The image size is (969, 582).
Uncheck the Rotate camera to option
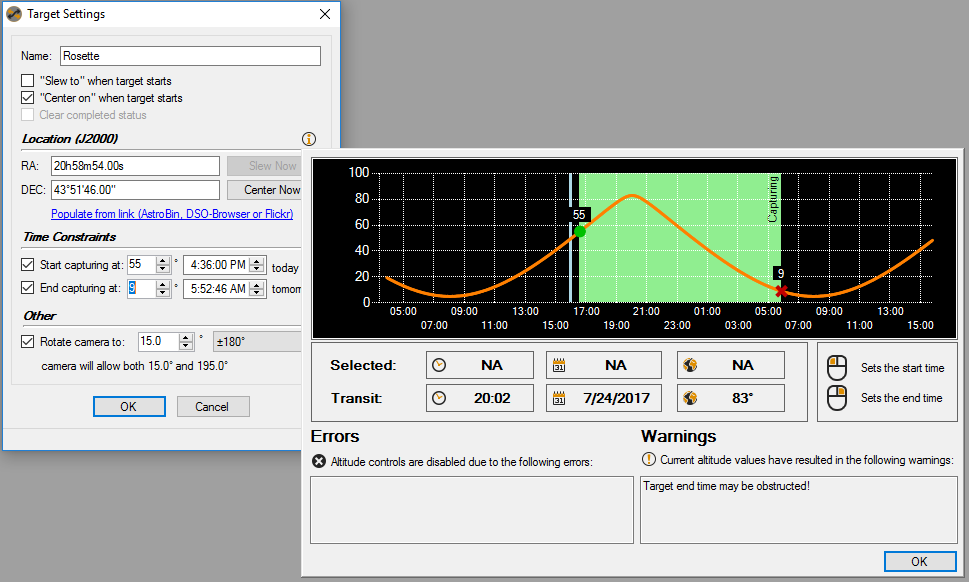pyautogui.click(x=28, y=341)
